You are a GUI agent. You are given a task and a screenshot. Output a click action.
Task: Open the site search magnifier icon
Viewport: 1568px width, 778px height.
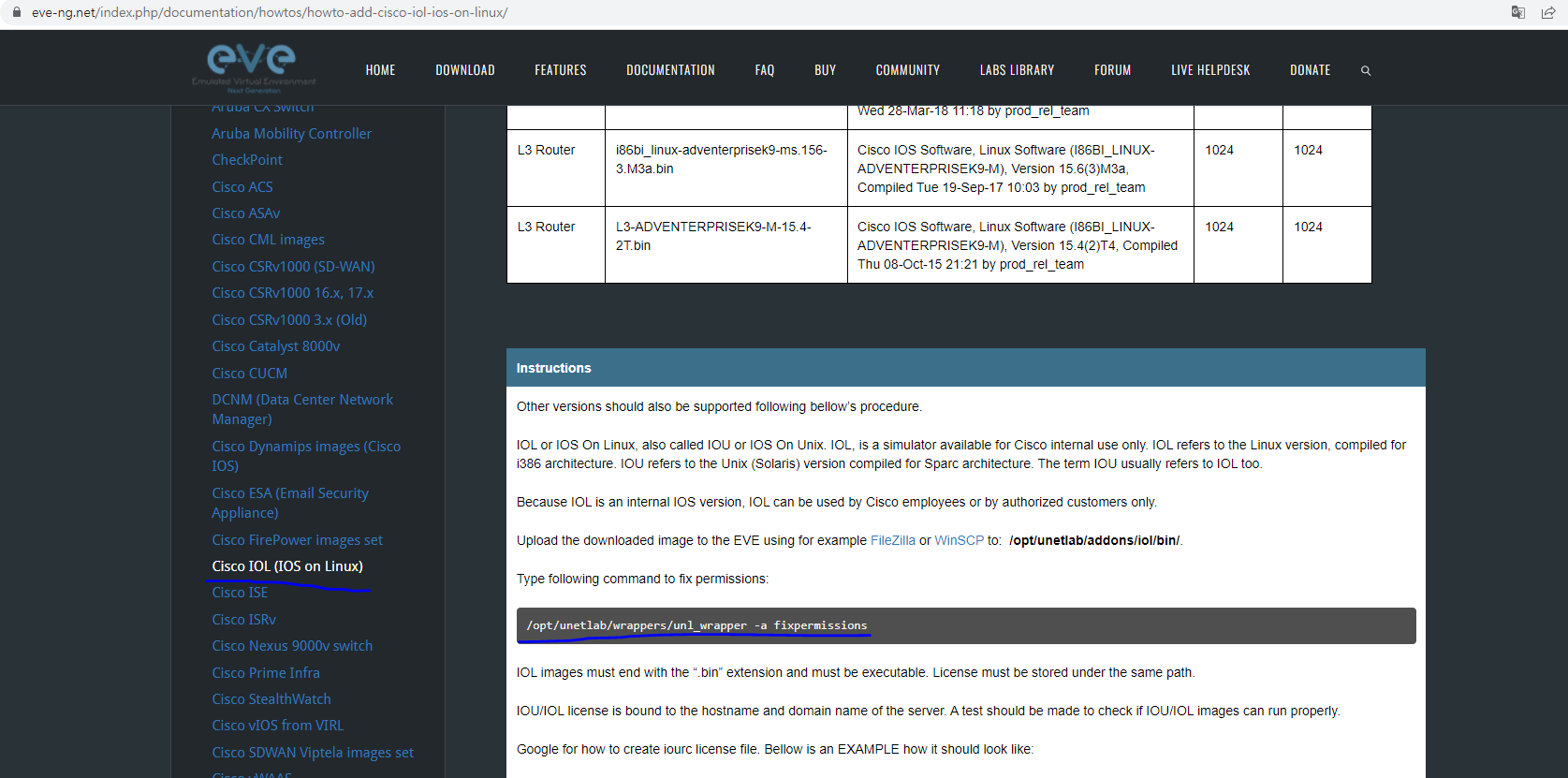[x=1366, y=70]
